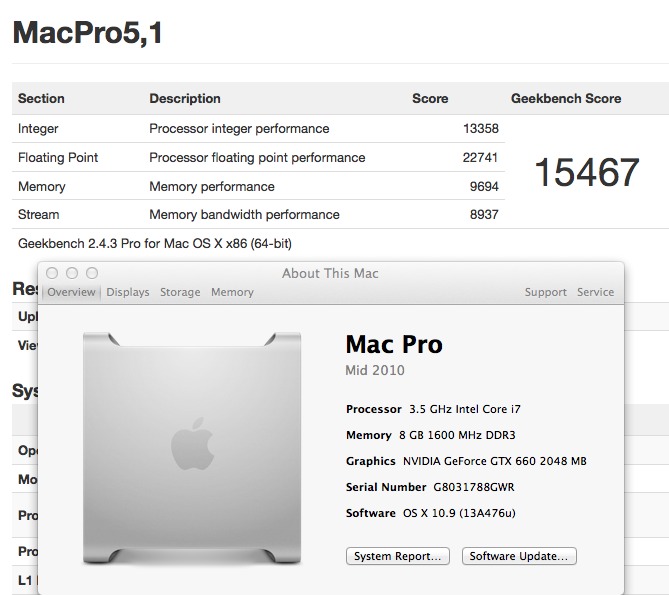Open the Support link
This screenshot has height=595, width=669.
pyautogui.click(x=546, y=292)
